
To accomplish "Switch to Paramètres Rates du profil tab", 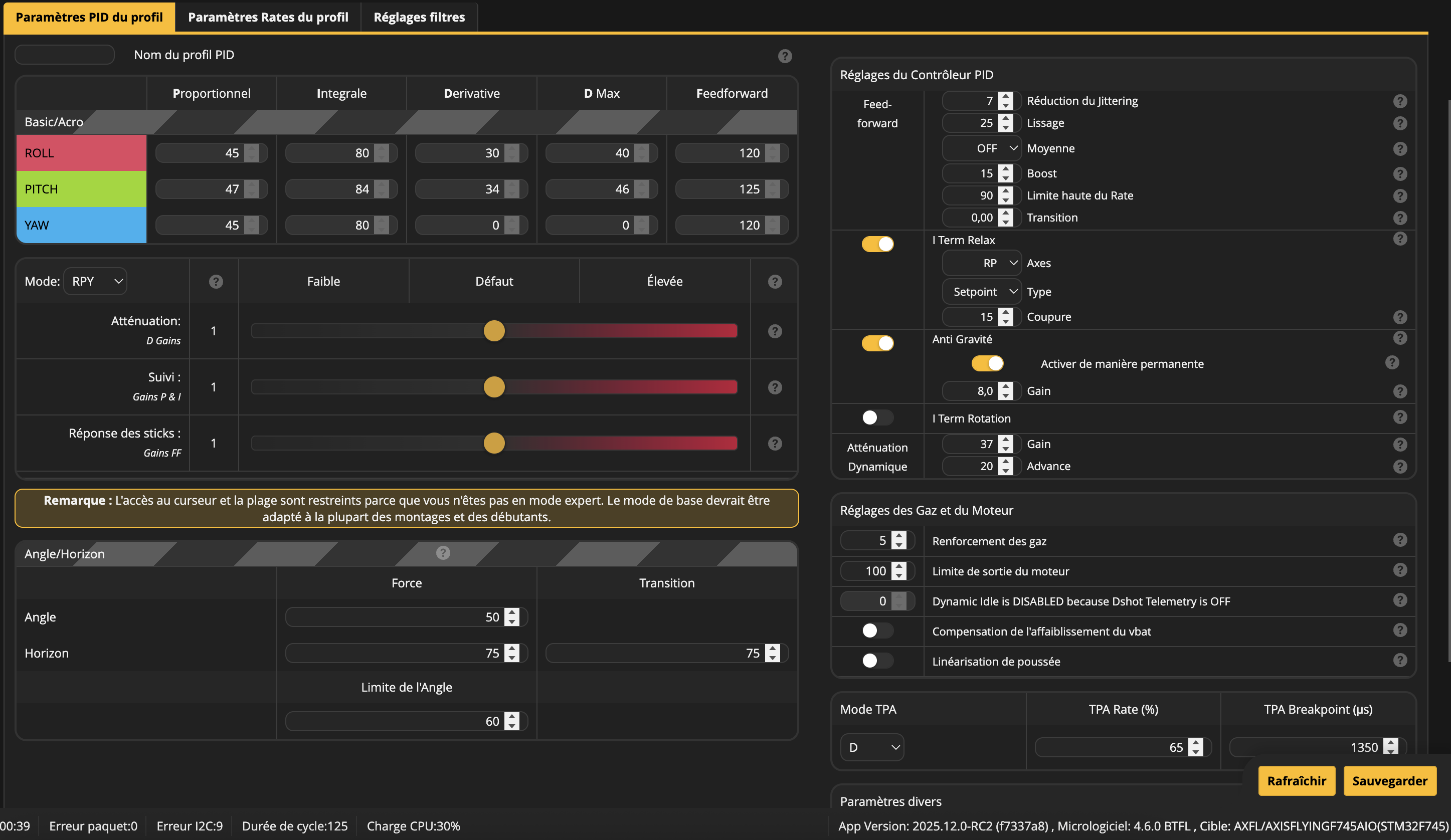I will [x=268, y=17].
